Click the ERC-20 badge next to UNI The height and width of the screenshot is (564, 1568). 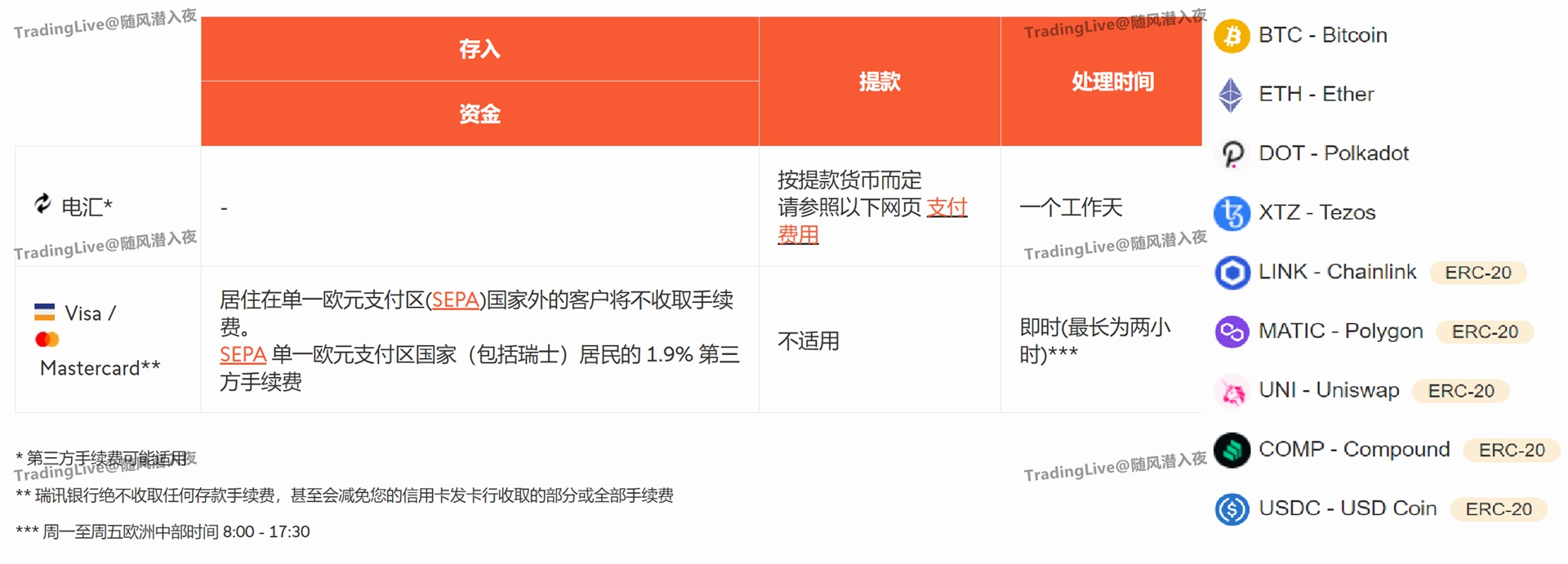[x=1460, y=391]
